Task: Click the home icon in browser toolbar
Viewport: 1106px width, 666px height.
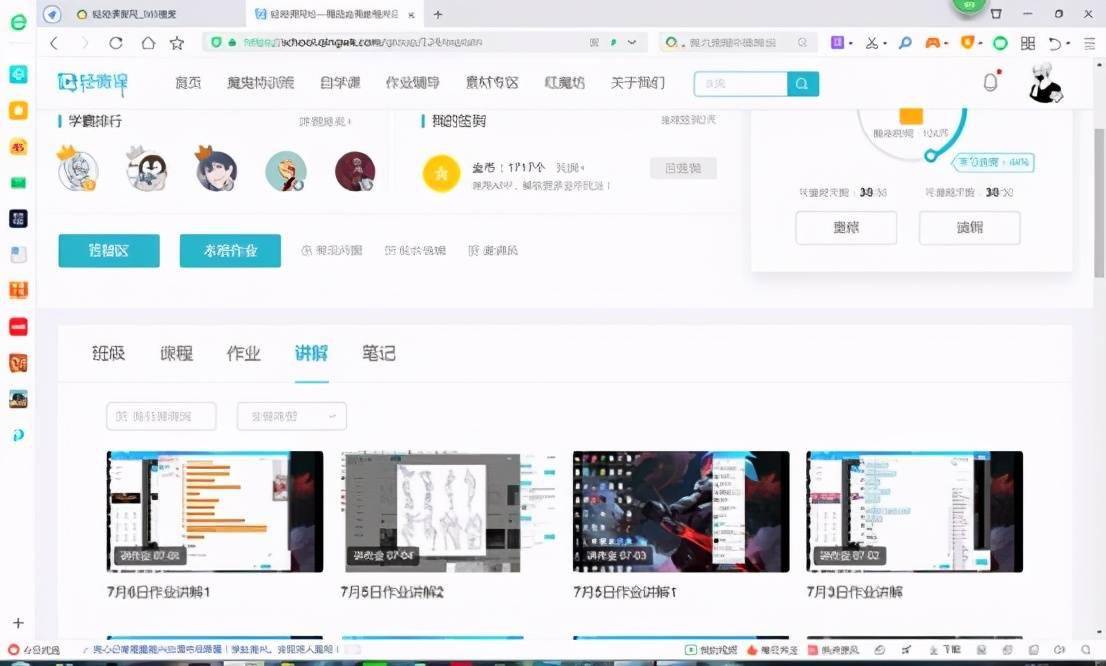Action: 147,43
